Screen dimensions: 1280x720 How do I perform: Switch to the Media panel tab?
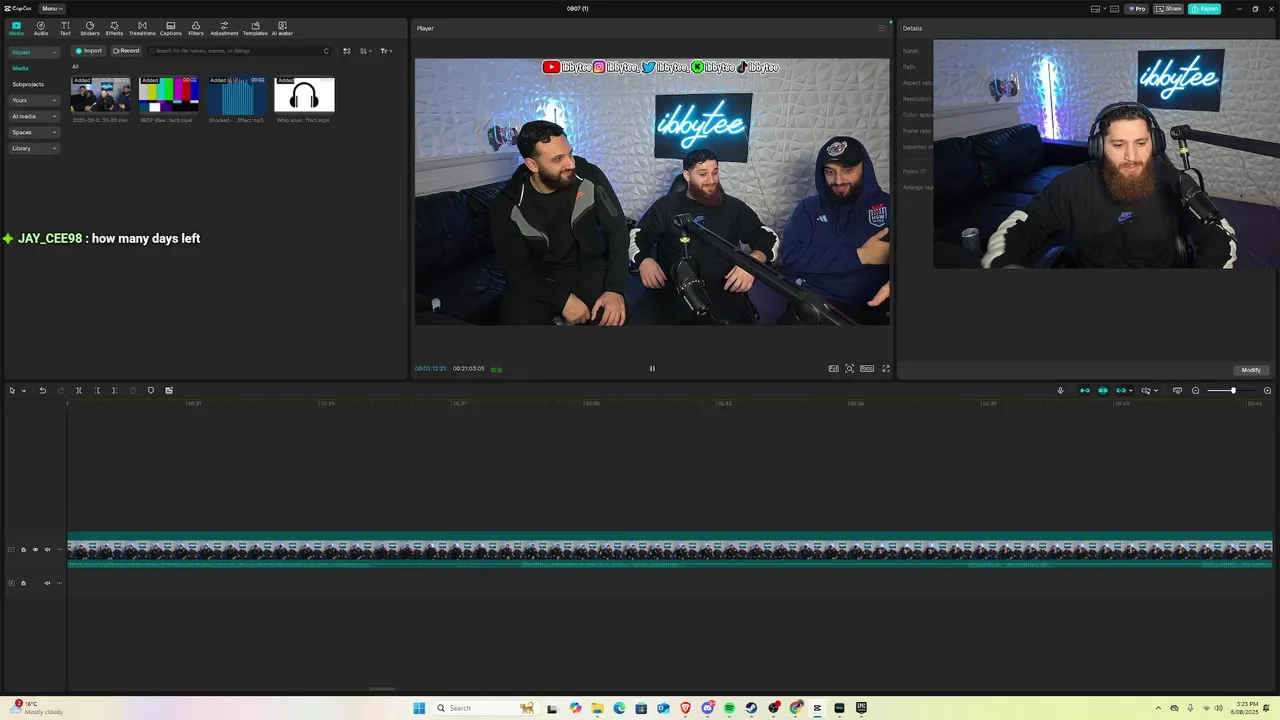tap(16, 28)
